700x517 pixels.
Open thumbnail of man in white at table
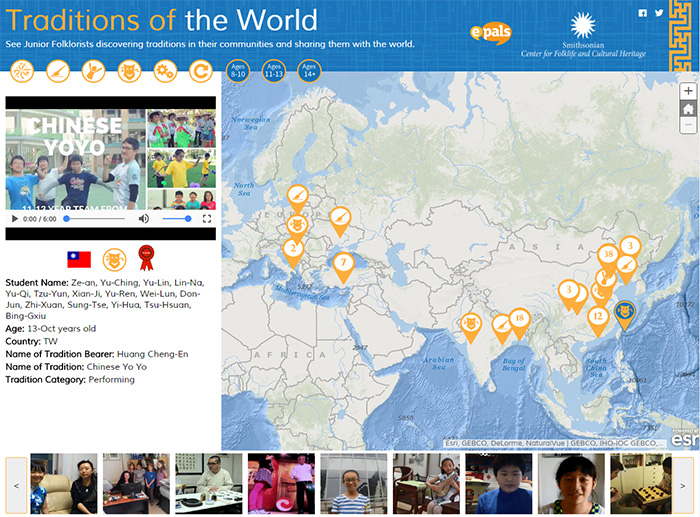[209, 484]
